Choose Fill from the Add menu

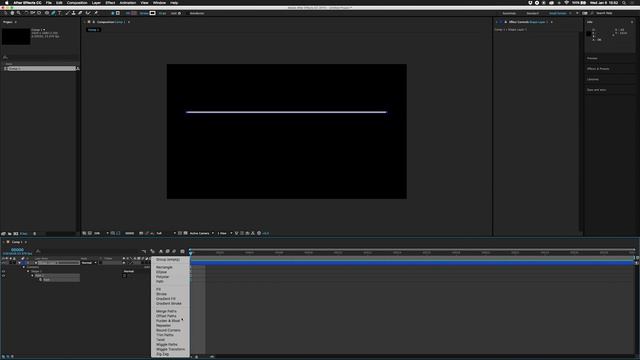[158, 289]
